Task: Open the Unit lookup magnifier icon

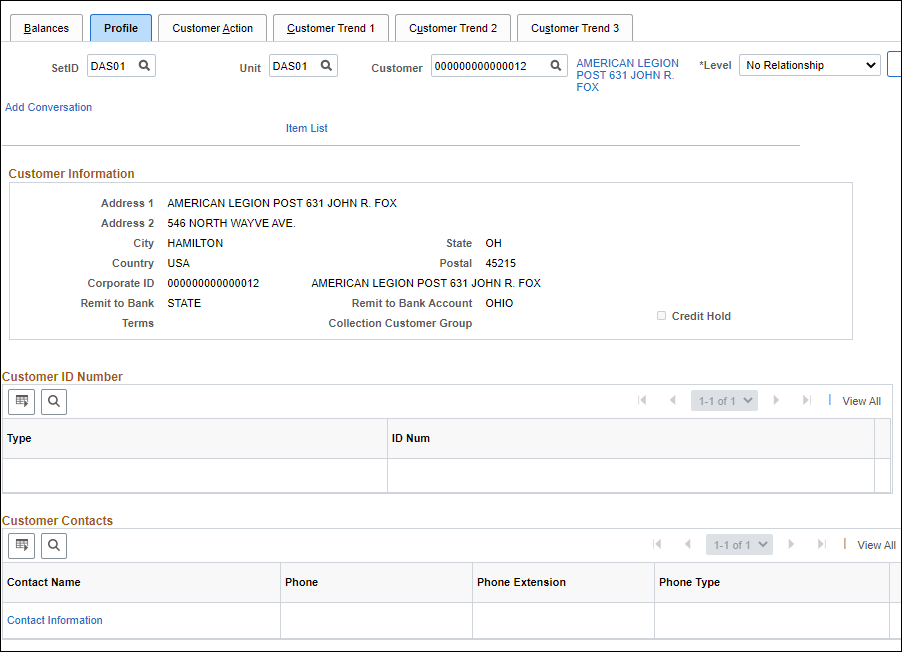Action: tap(326, 66)
